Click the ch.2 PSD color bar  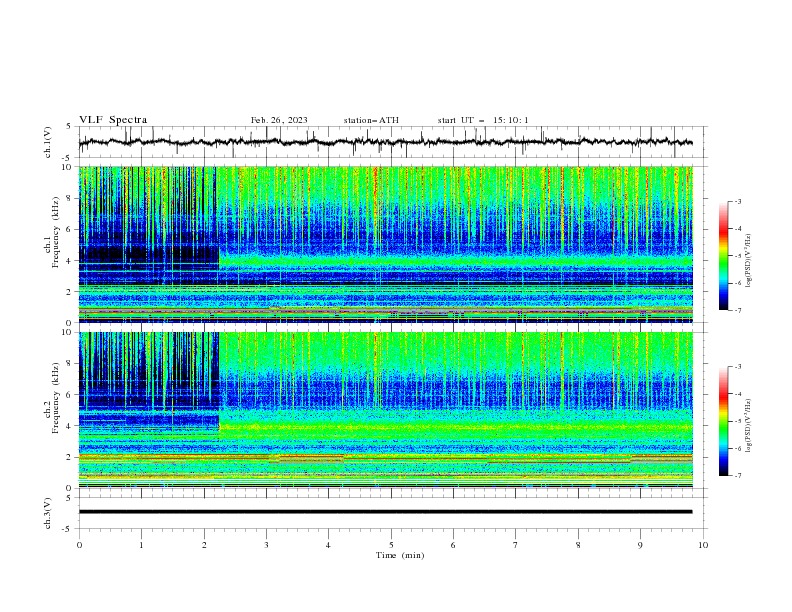tap(723, 421)
